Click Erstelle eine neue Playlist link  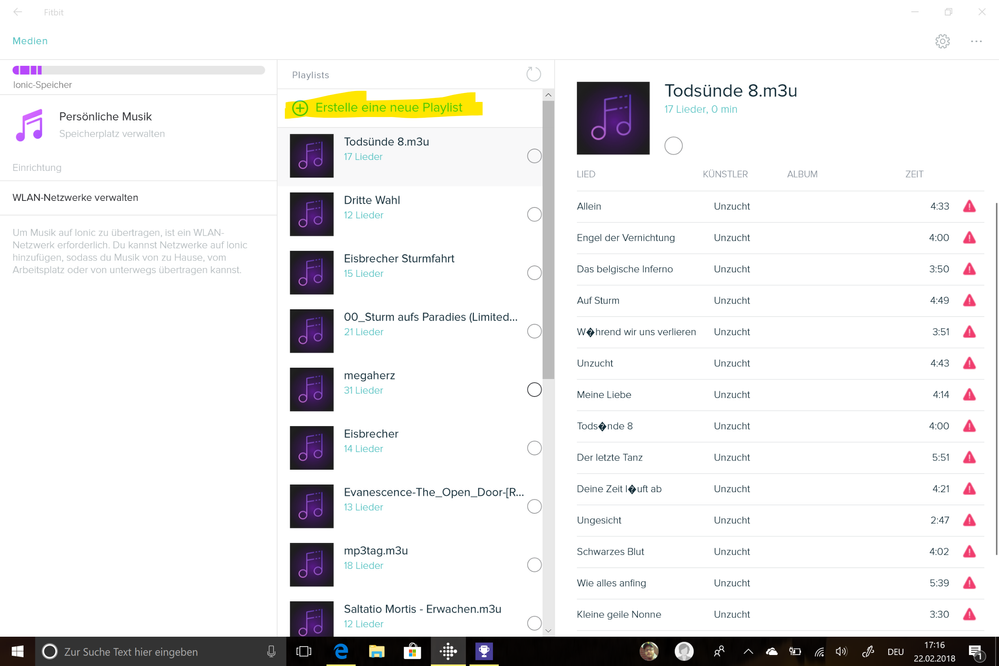(389, 108)
